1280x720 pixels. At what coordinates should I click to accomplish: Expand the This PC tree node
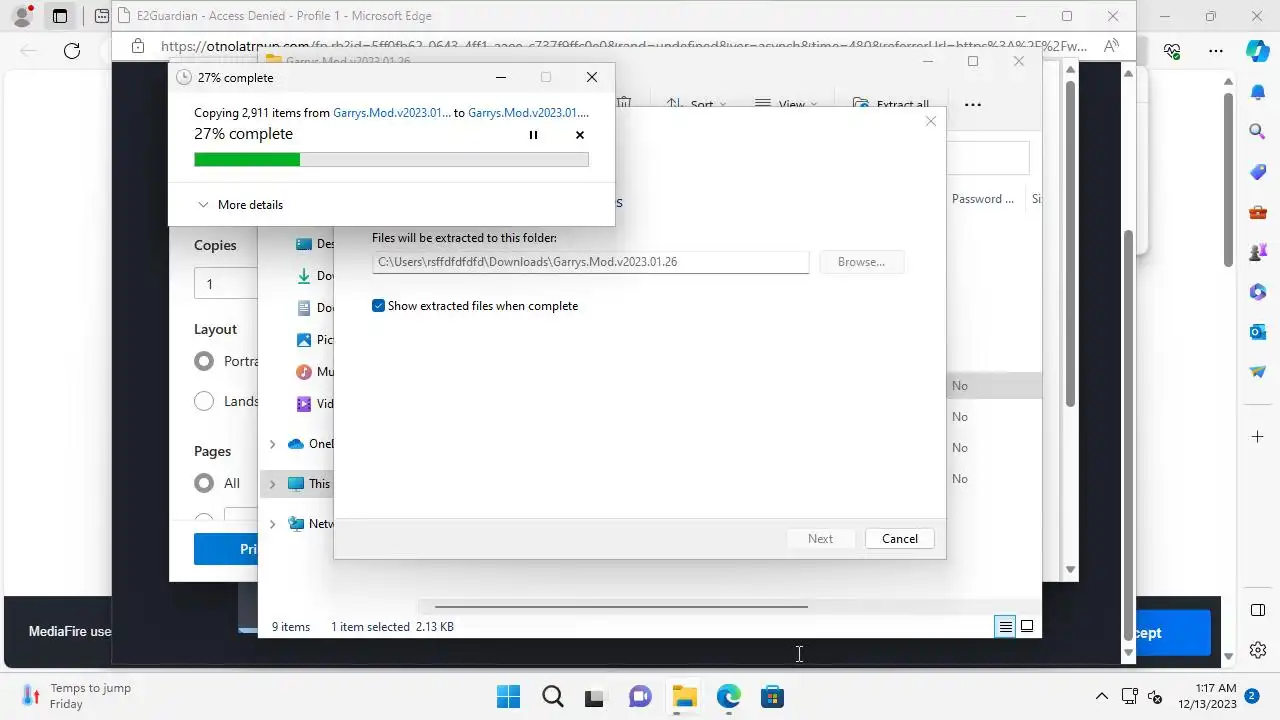pyautogui.click(x=272, y=484)
